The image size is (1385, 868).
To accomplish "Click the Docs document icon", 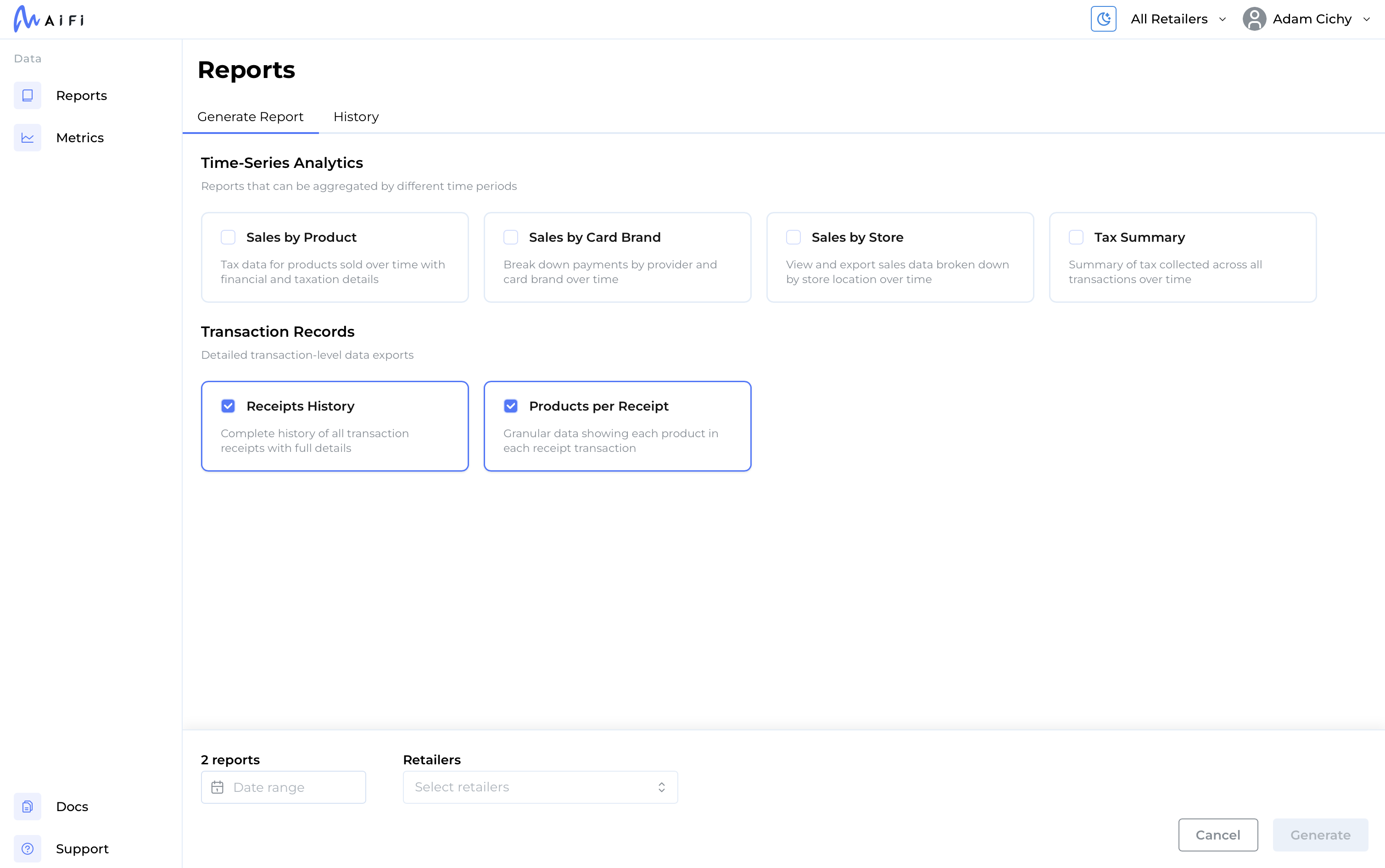I will pyautogui.click(x=27, y=806).
